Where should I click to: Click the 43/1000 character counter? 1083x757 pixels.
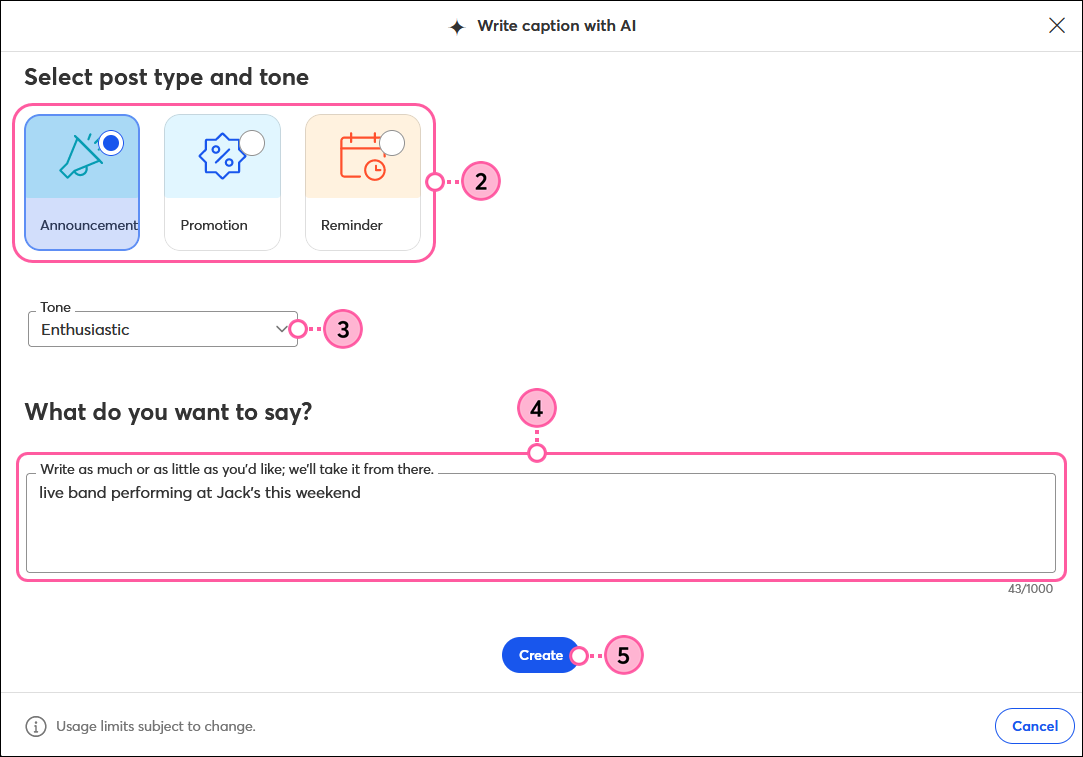click(x=1031, y=588)
